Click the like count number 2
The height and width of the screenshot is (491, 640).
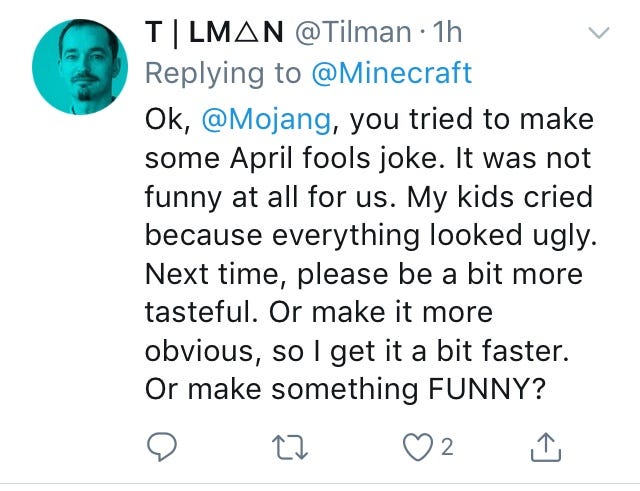pos(447,447)
